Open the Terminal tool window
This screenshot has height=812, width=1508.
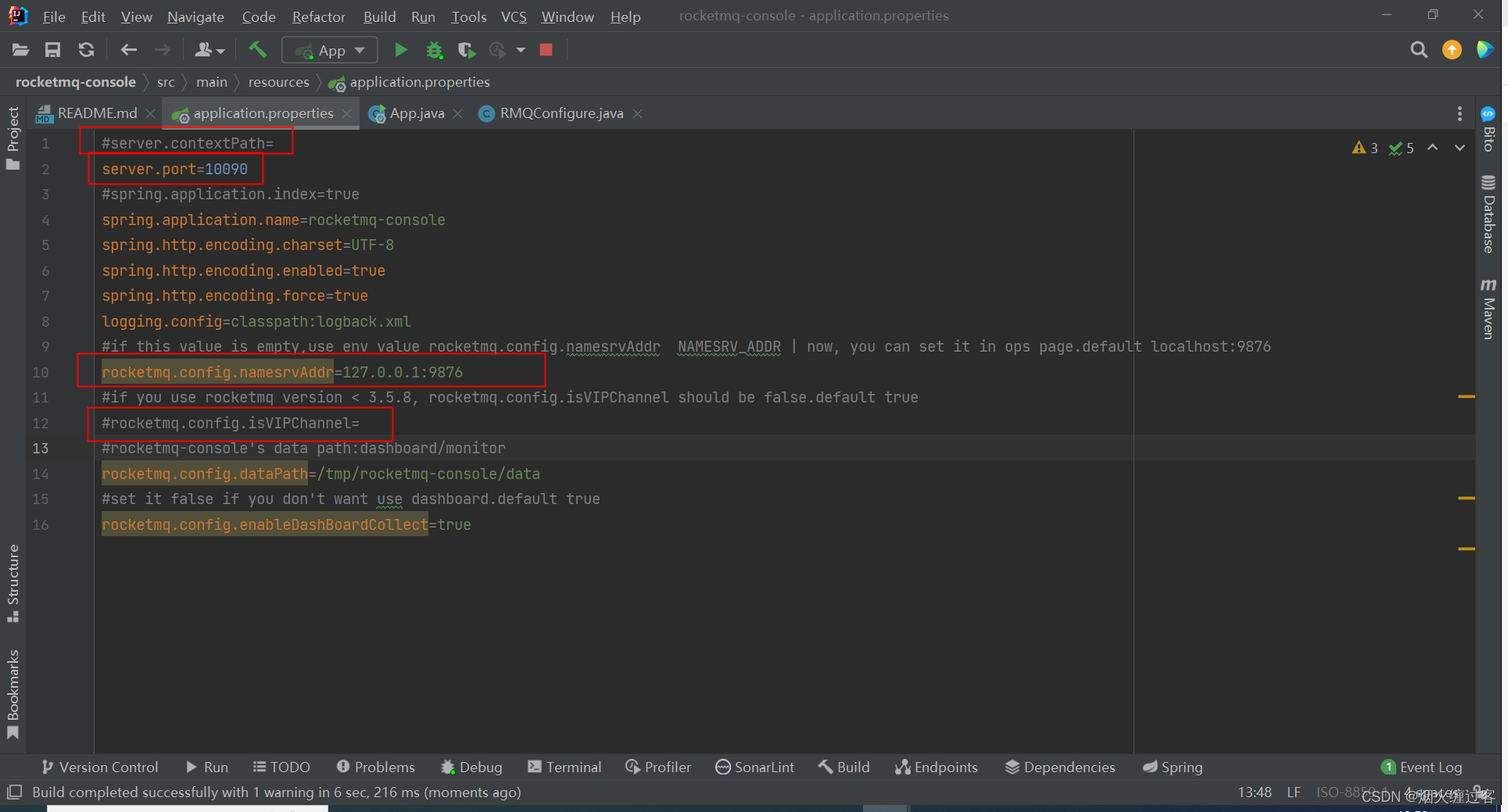coord(564,767)
